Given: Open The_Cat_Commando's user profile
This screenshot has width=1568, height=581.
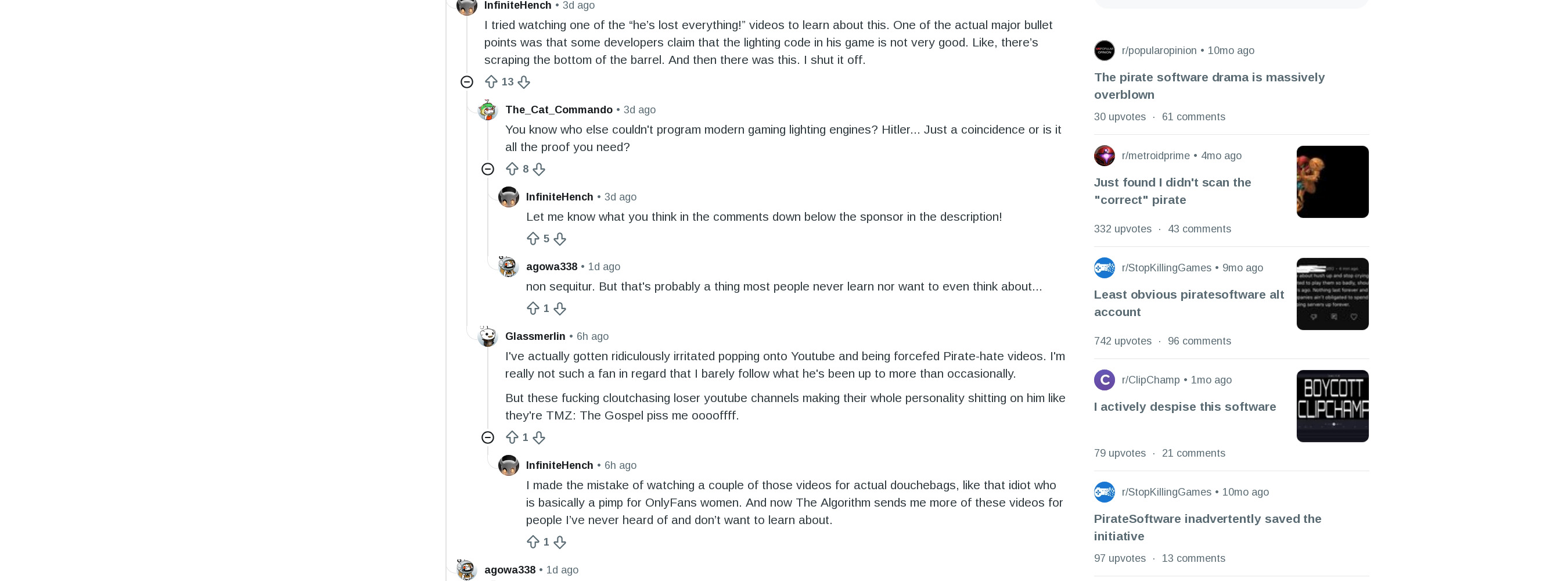Looking at the screenshot, I should tap(559, 110).
